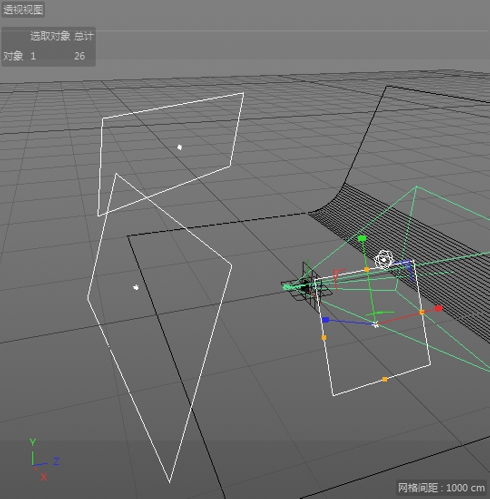Image resolution: width=490 pixels, height=499 pixels.
Task: Click the blue Z-axis gizmo handle
Action: [326, 320]
